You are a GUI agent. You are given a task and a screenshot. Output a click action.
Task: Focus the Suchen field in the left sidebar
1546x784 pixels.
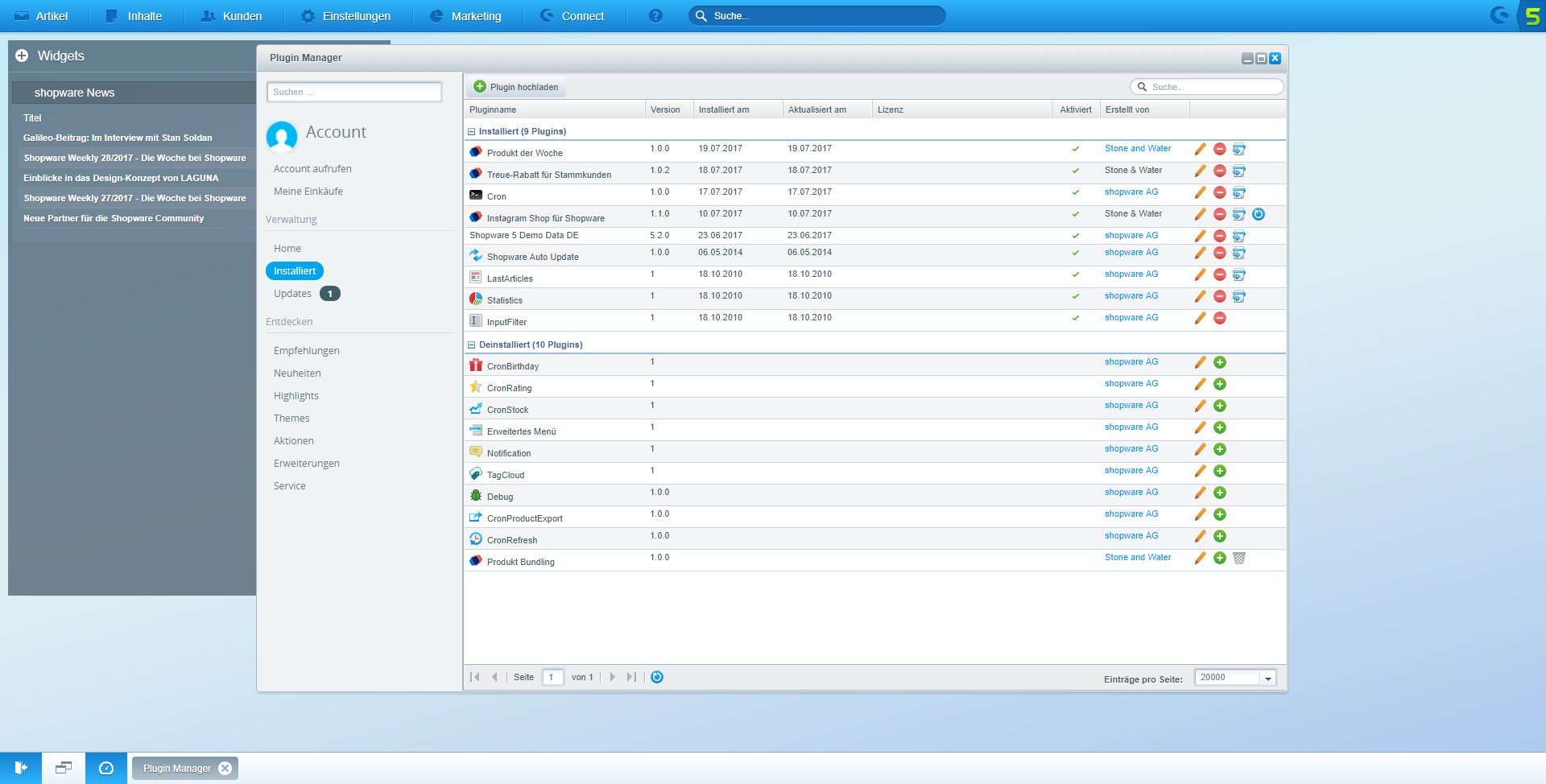354,92
